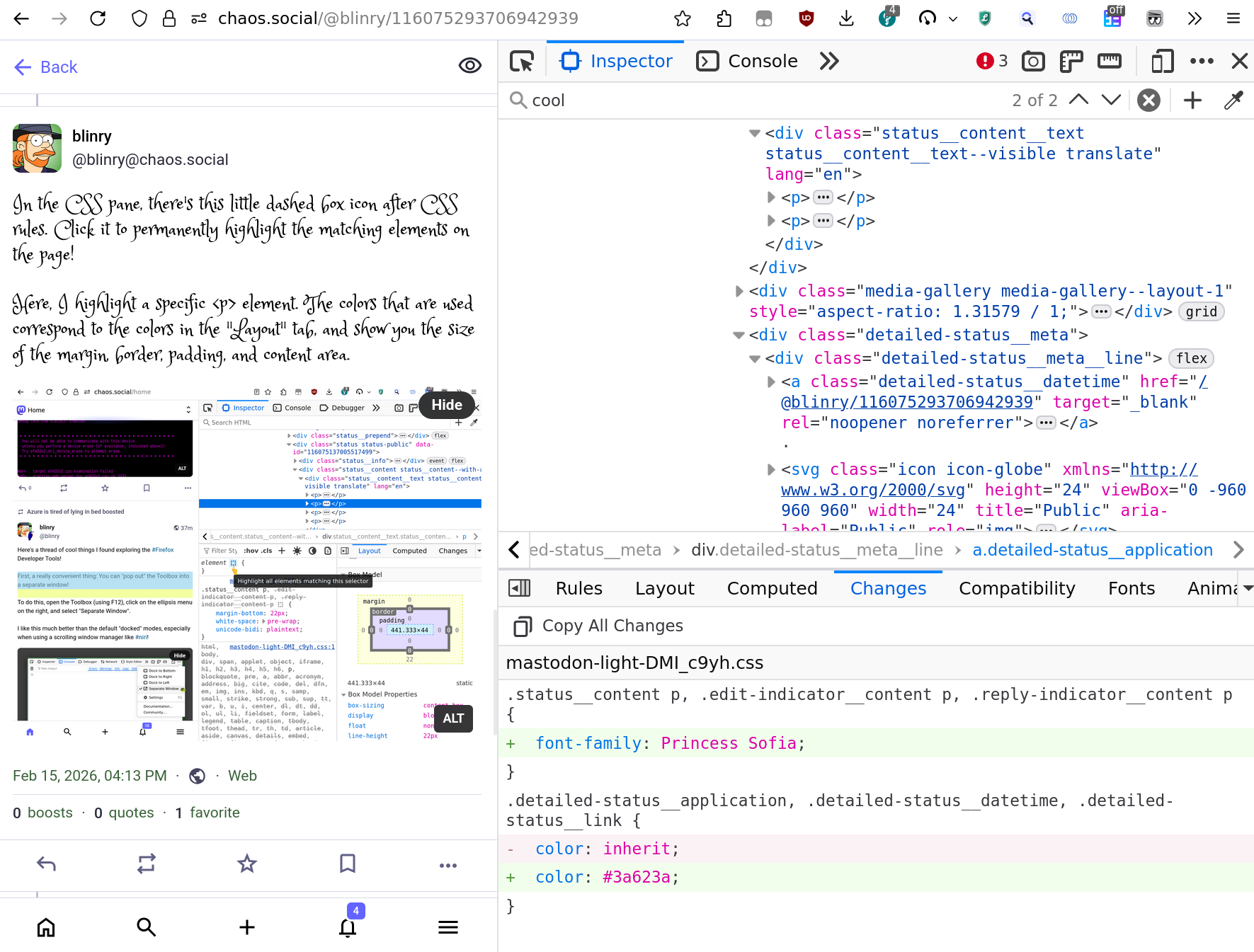This screenshot has width=1254, height=952.
Task: Go Back using the Mastodon back link
Action: (45, 67)
